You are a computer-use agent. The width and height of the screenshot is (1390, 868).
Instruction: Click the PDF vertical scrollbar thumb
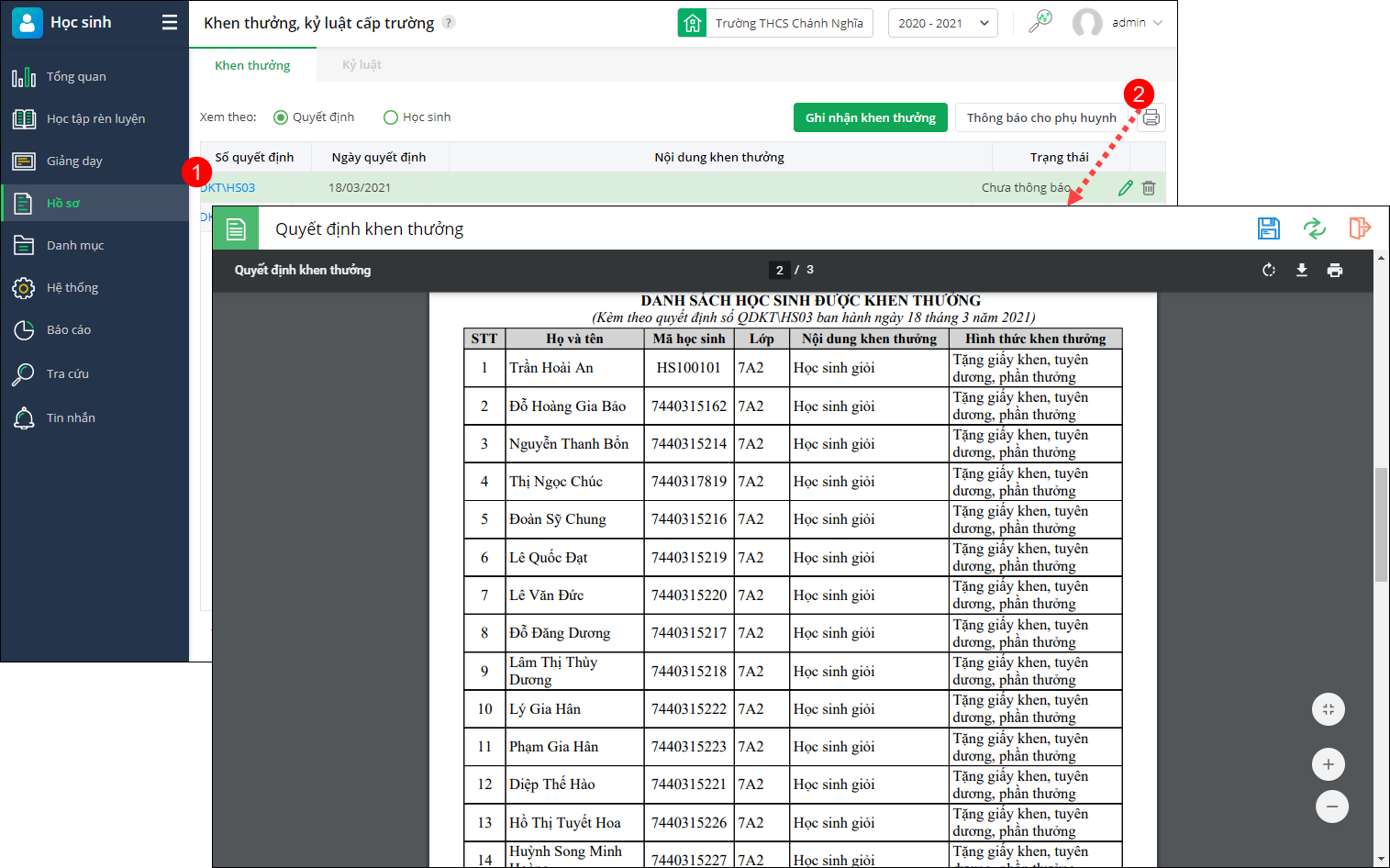point(1381,525)
